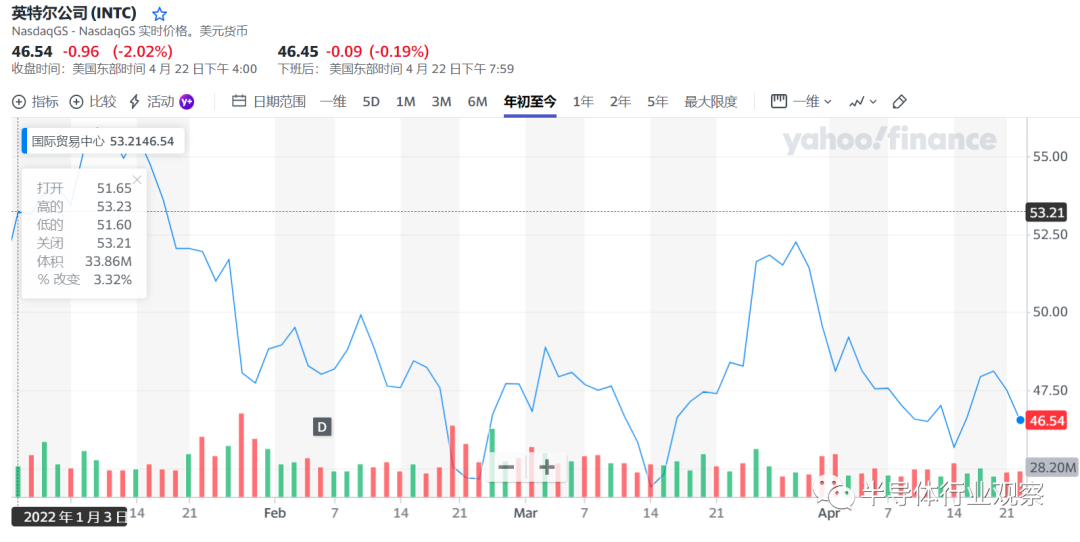Click the 打开 51.65 open price row

click(84, 187)
